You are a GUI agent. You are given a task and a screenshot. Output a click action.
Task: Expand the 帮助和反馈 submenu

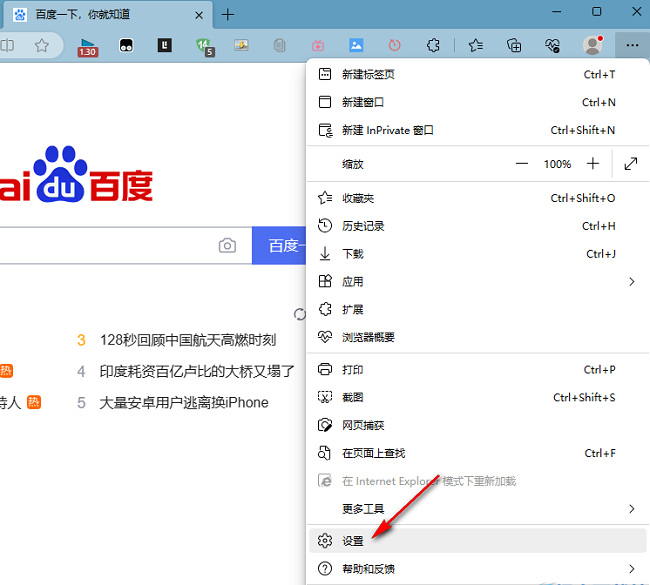click(x=478, y=569)
